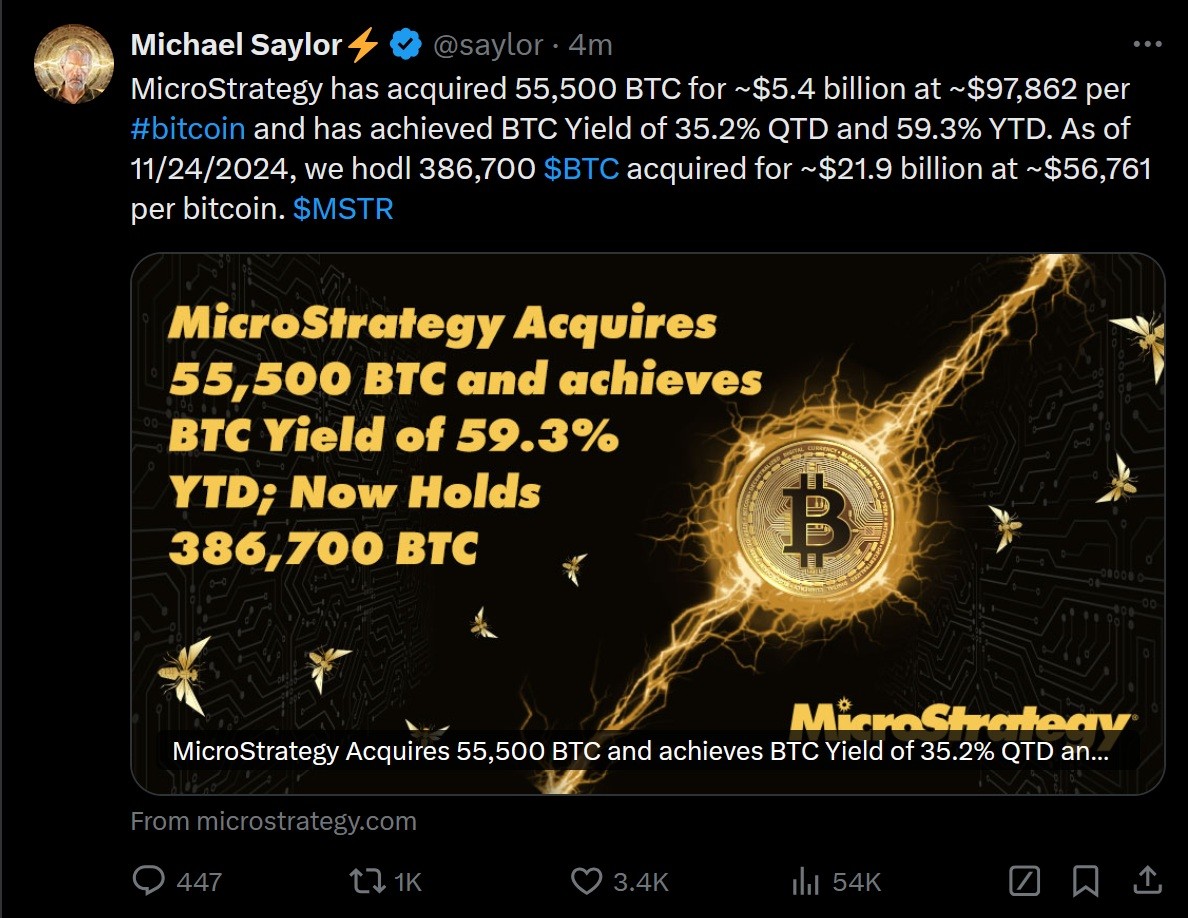Image resolution: width=1188 pixels, height=918 pixels.
Task: Click the Michael Saylor display name
Action: pyautogui.click(x=236, y=45)
